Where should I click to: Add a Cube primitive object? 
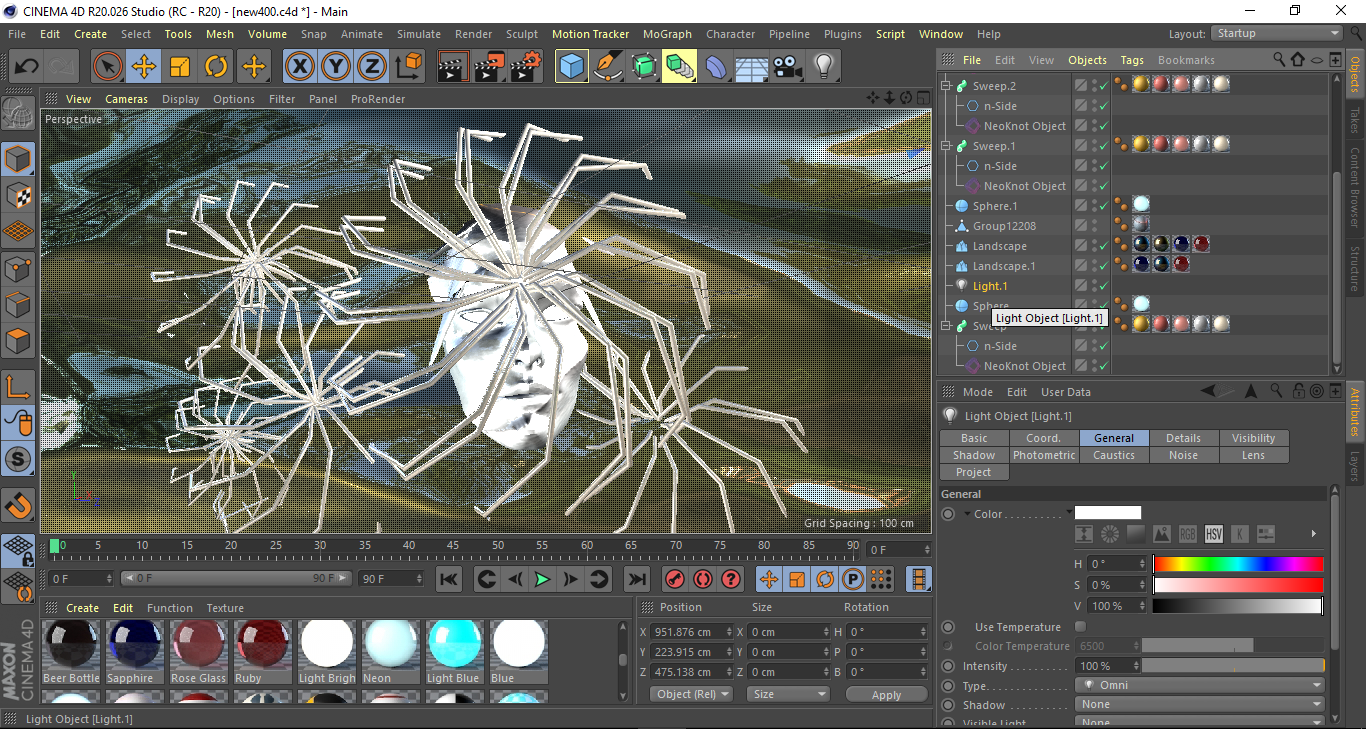tap(572, 67)
